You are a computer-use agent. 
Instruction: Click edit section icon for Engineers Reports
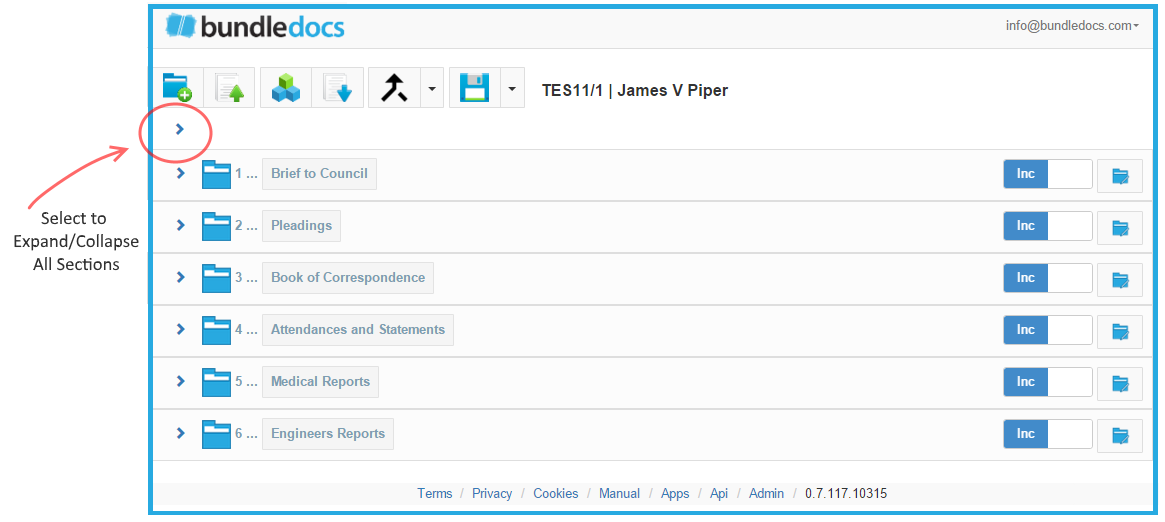pos(1120,436)
